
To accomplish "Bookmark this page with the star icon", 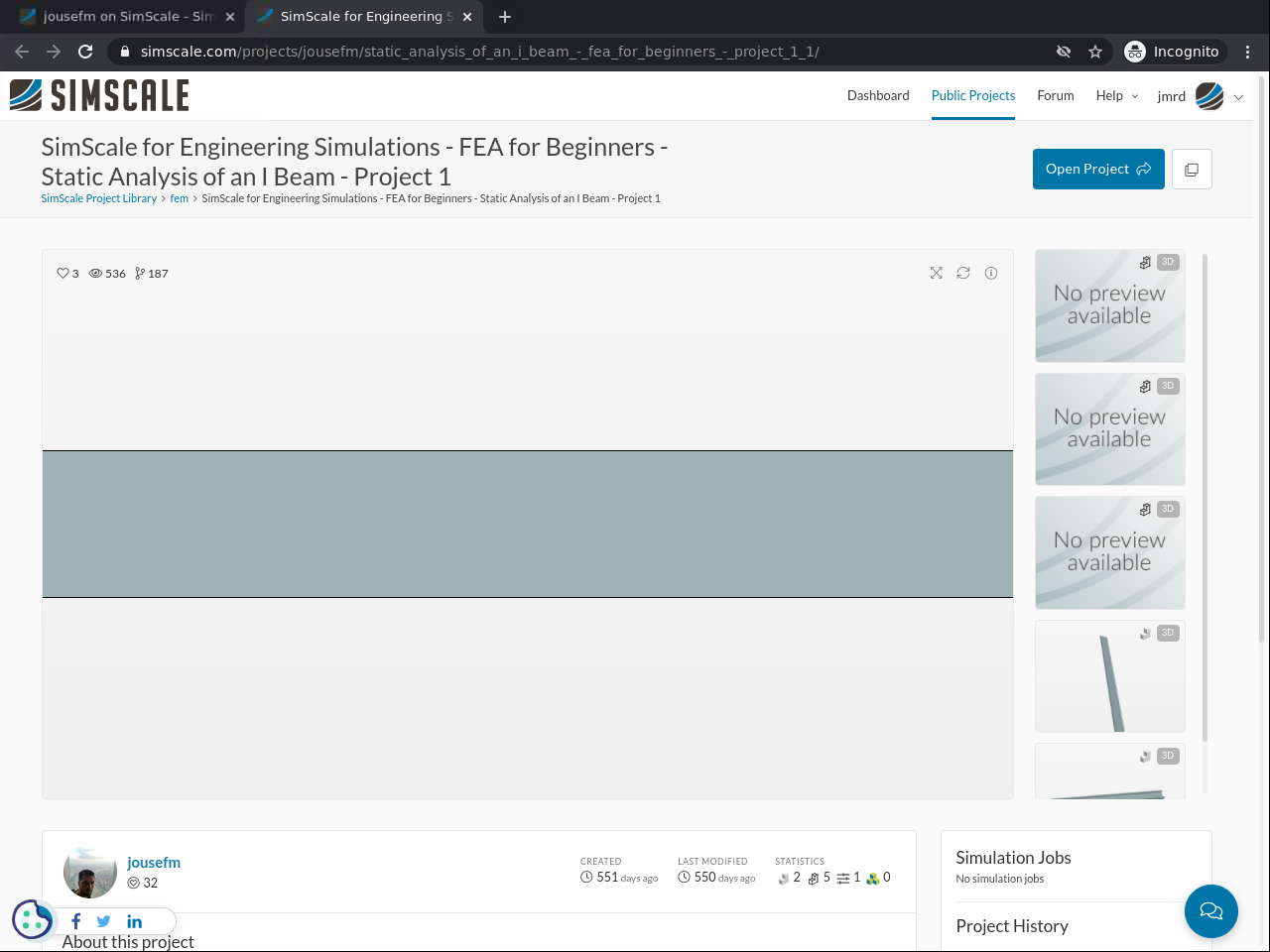I will click(x=1095, y=52).
